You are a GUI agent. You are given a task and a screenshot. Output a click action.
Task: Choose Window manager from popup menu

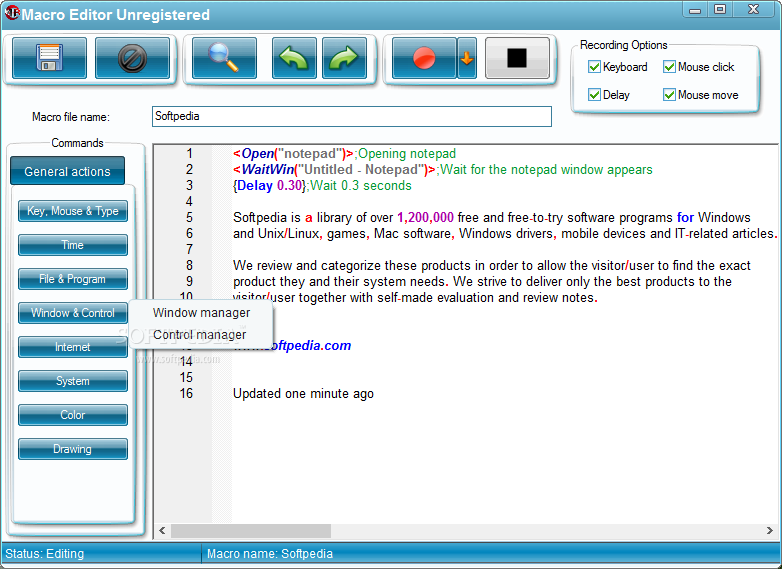point(201,313)
